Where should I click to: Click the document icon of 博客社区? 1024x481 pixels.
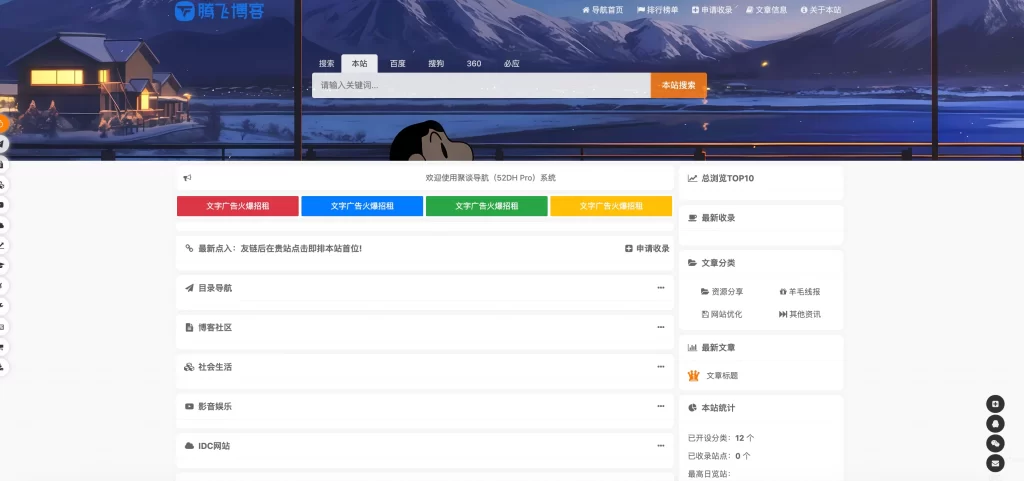(x=189, y=328)
